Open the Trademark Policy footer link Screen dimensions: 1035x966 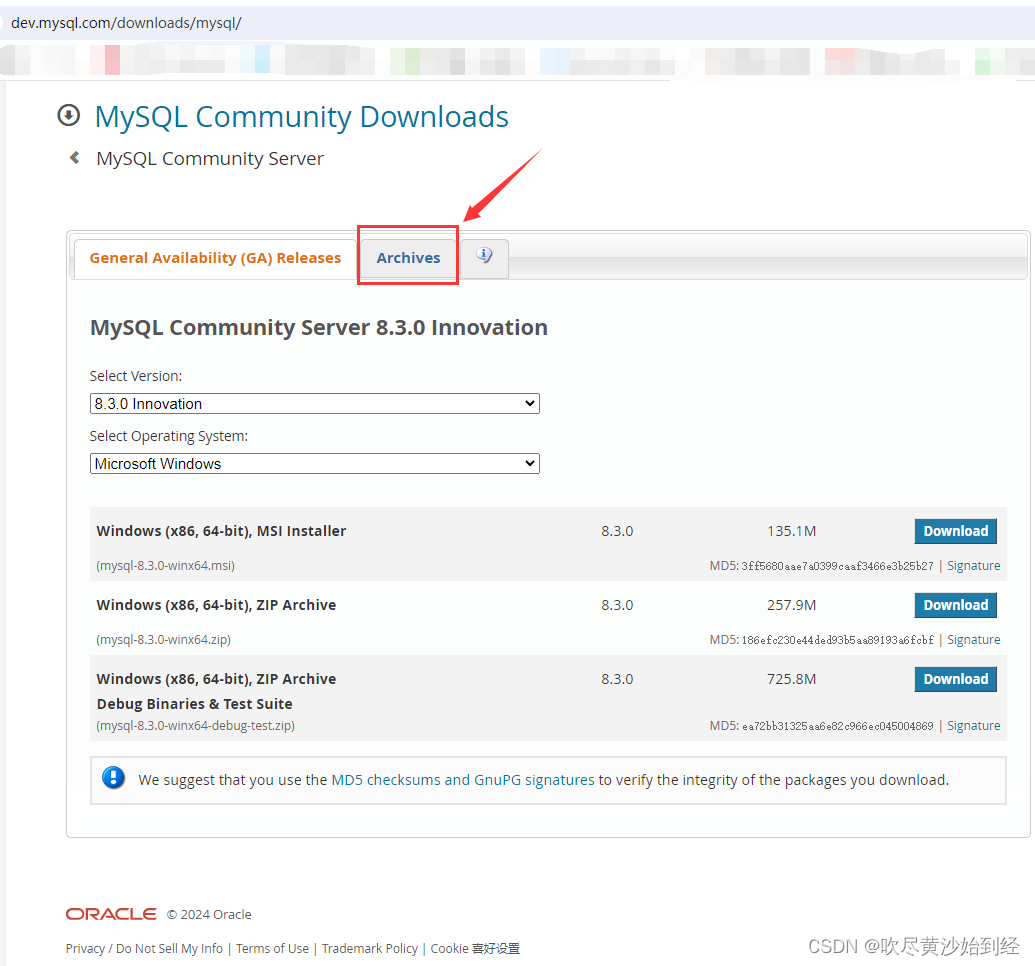pyautogui.click(x=370, y=948)
